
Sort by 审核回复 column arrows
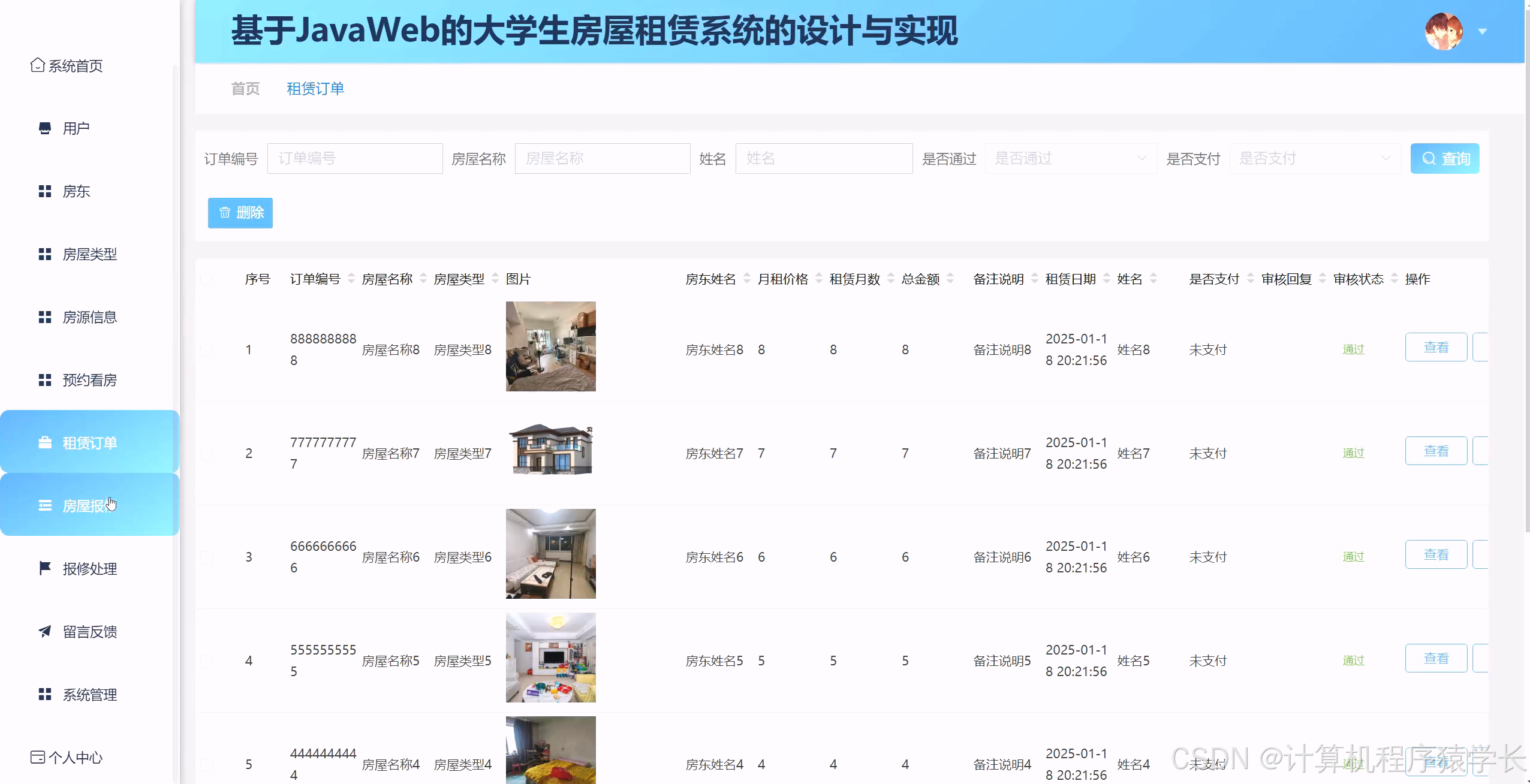(1323, 279)
